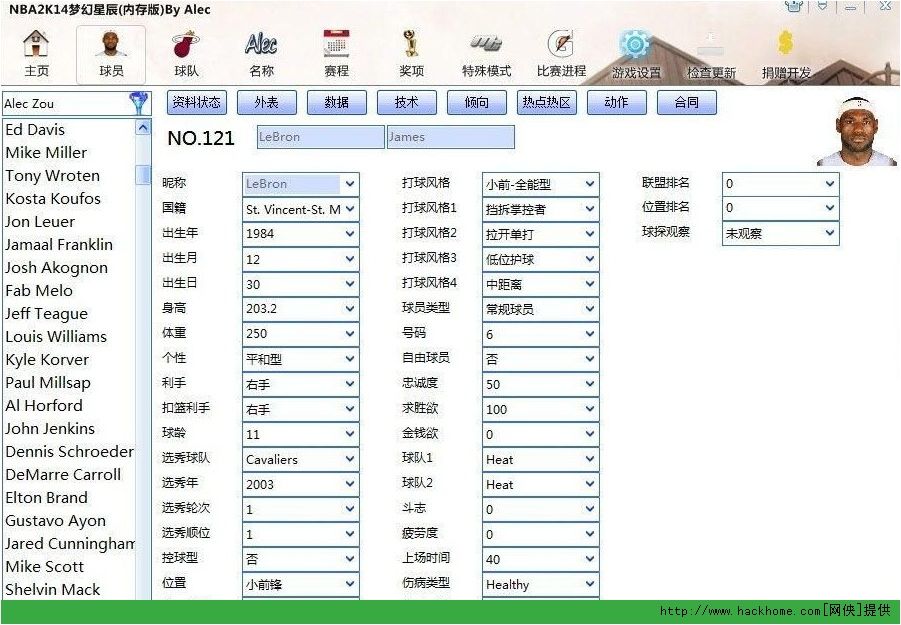Click the 检查更新 icon
The image size is (901, 625).
pyautogui.click(x=711, y=54)
